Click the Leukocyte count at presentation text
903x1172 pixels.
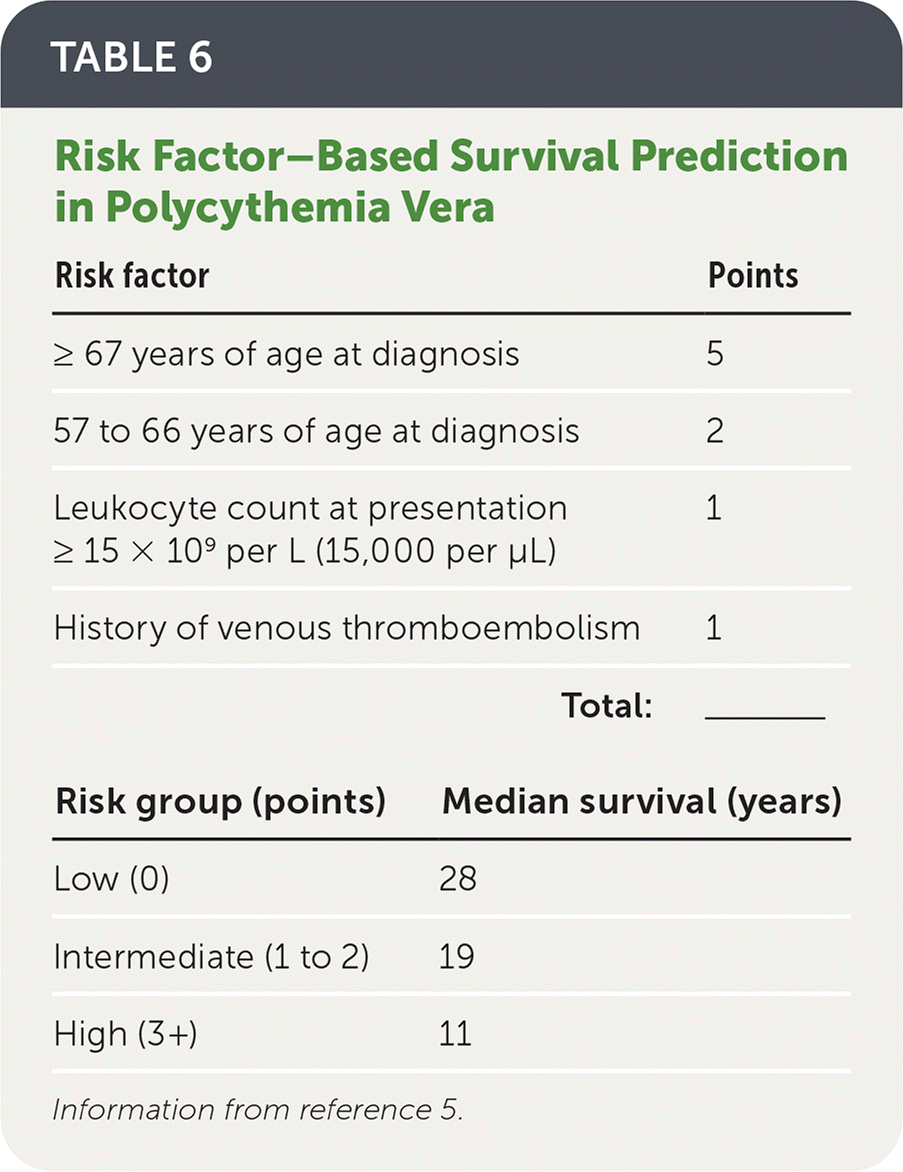pyautogui.click(x=310, y=508)
